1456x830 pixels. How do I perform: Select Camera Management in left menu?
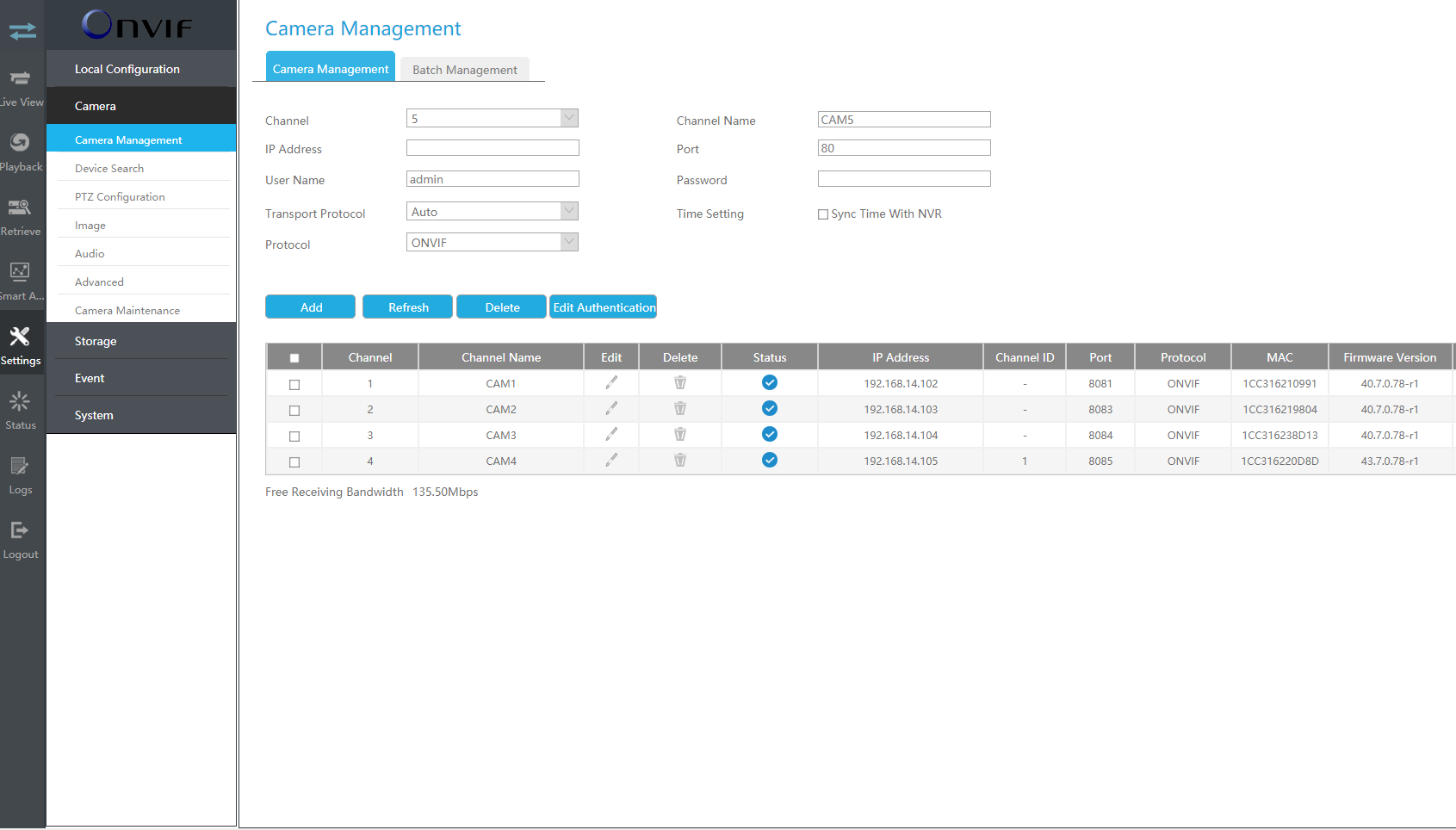click(141, 139)
